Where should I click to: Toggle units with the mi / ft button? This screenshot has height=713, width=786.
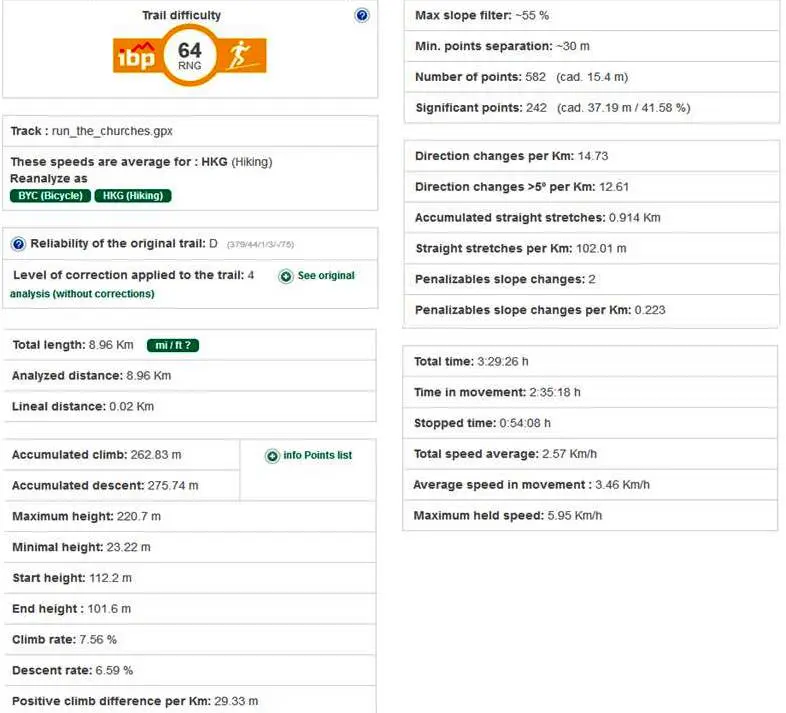coord(172,345)
